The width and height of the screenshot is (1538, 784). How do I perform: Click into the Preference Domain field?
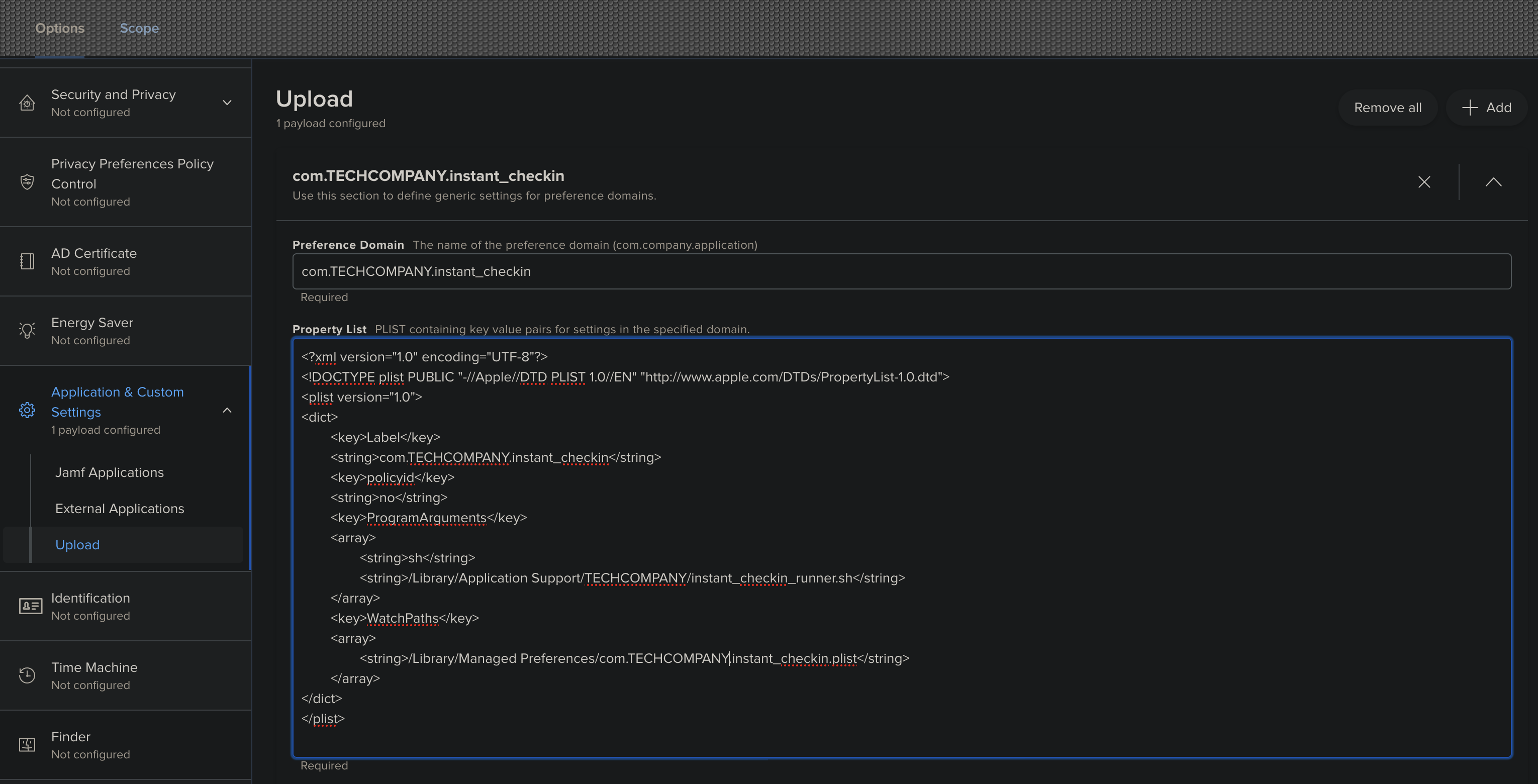pos(902,272)
